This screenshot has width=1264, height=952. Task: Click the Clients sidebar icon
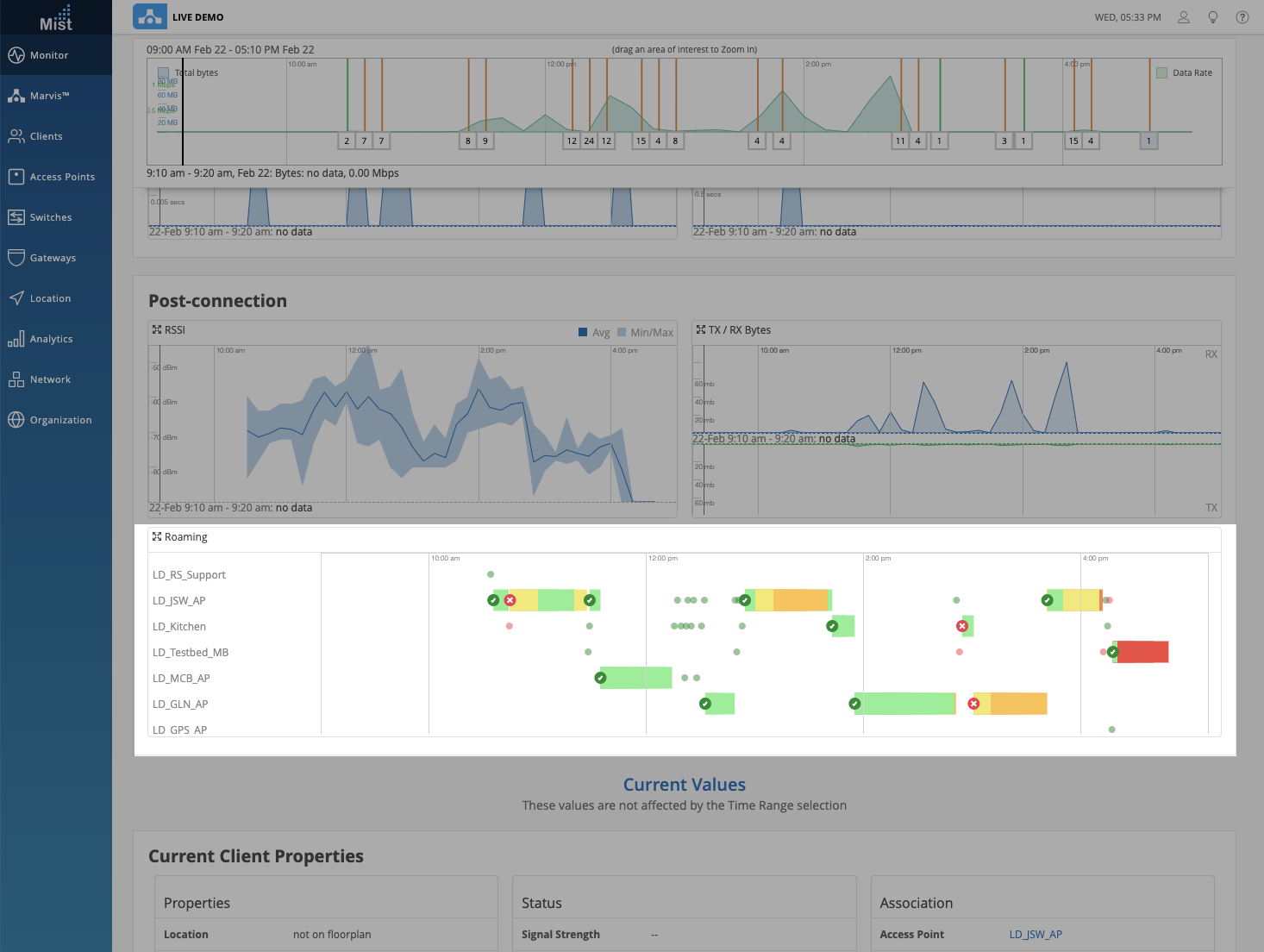16,136
